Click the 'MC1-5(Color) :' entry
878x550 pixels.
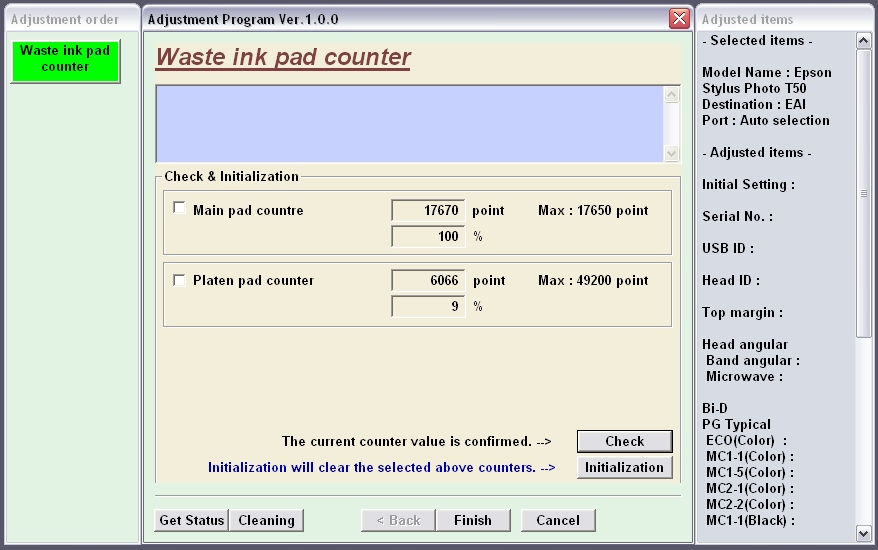[750, 473]
